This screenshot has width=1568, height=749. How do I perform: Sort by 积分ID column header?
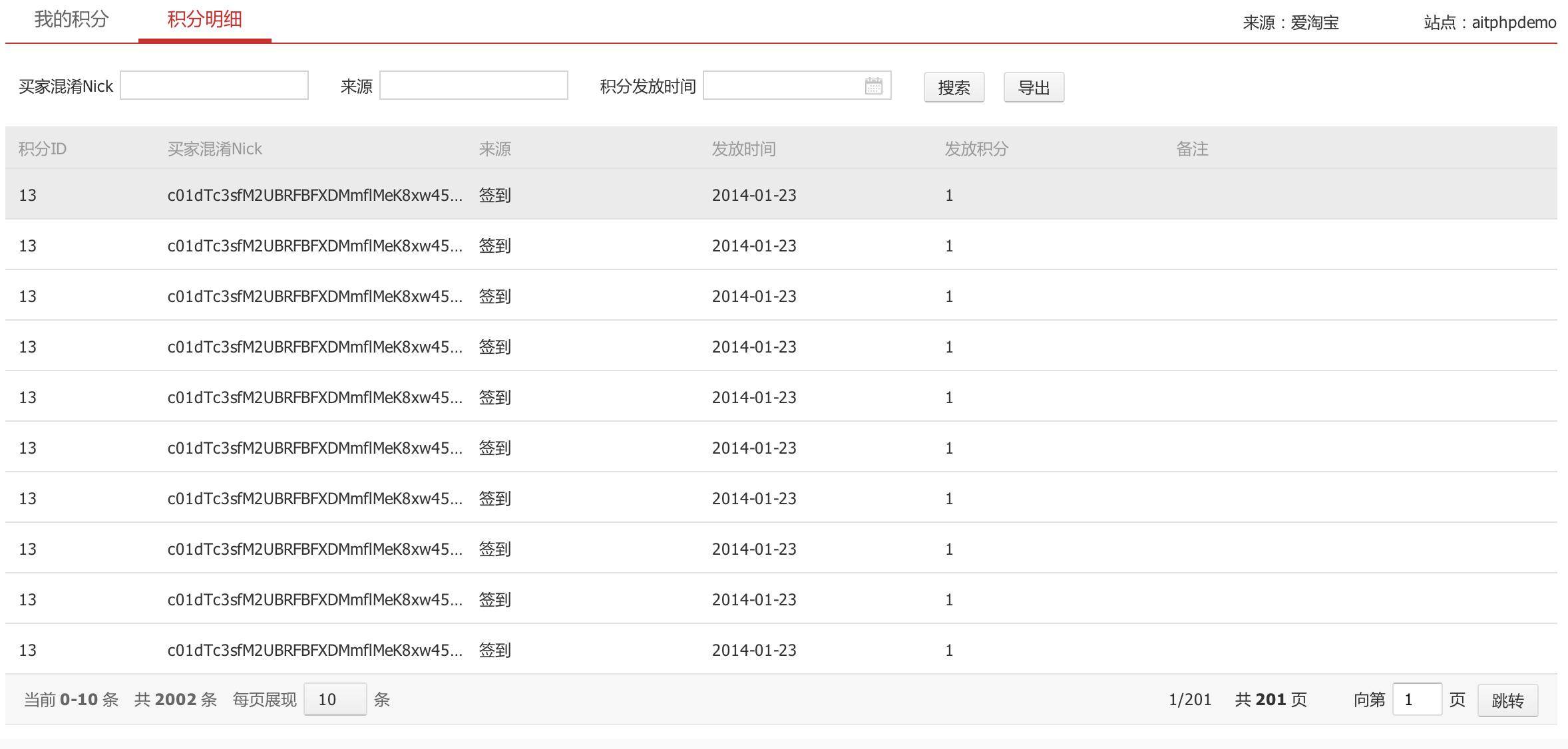[43, 148]
